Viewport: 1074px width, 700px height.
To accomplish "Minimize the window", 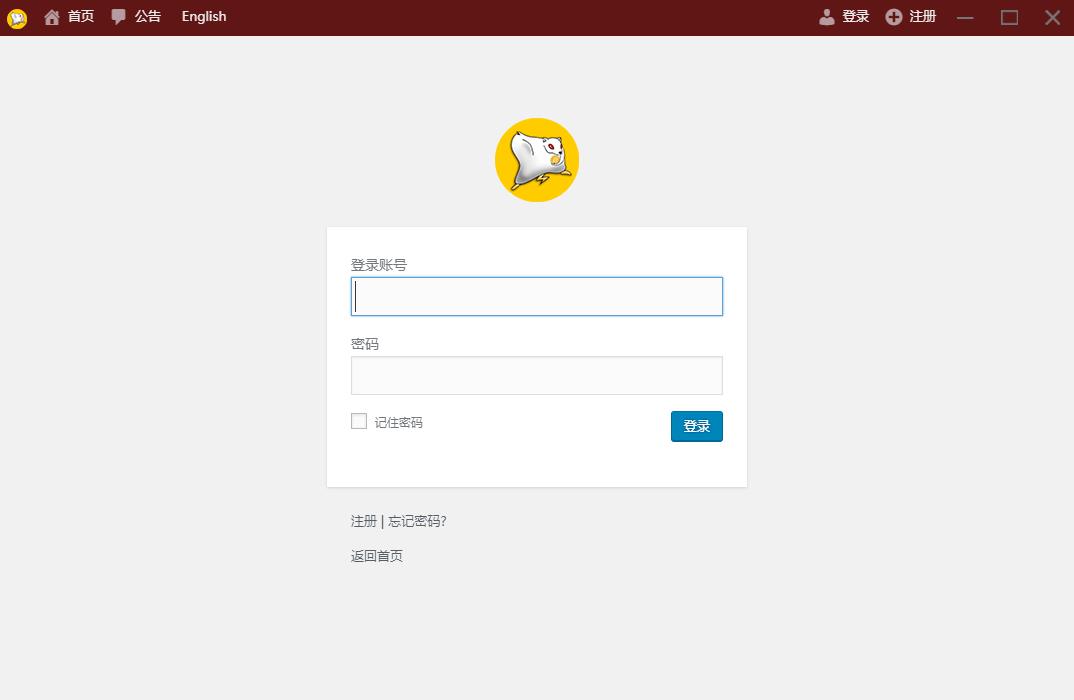I will pos(965,18).
